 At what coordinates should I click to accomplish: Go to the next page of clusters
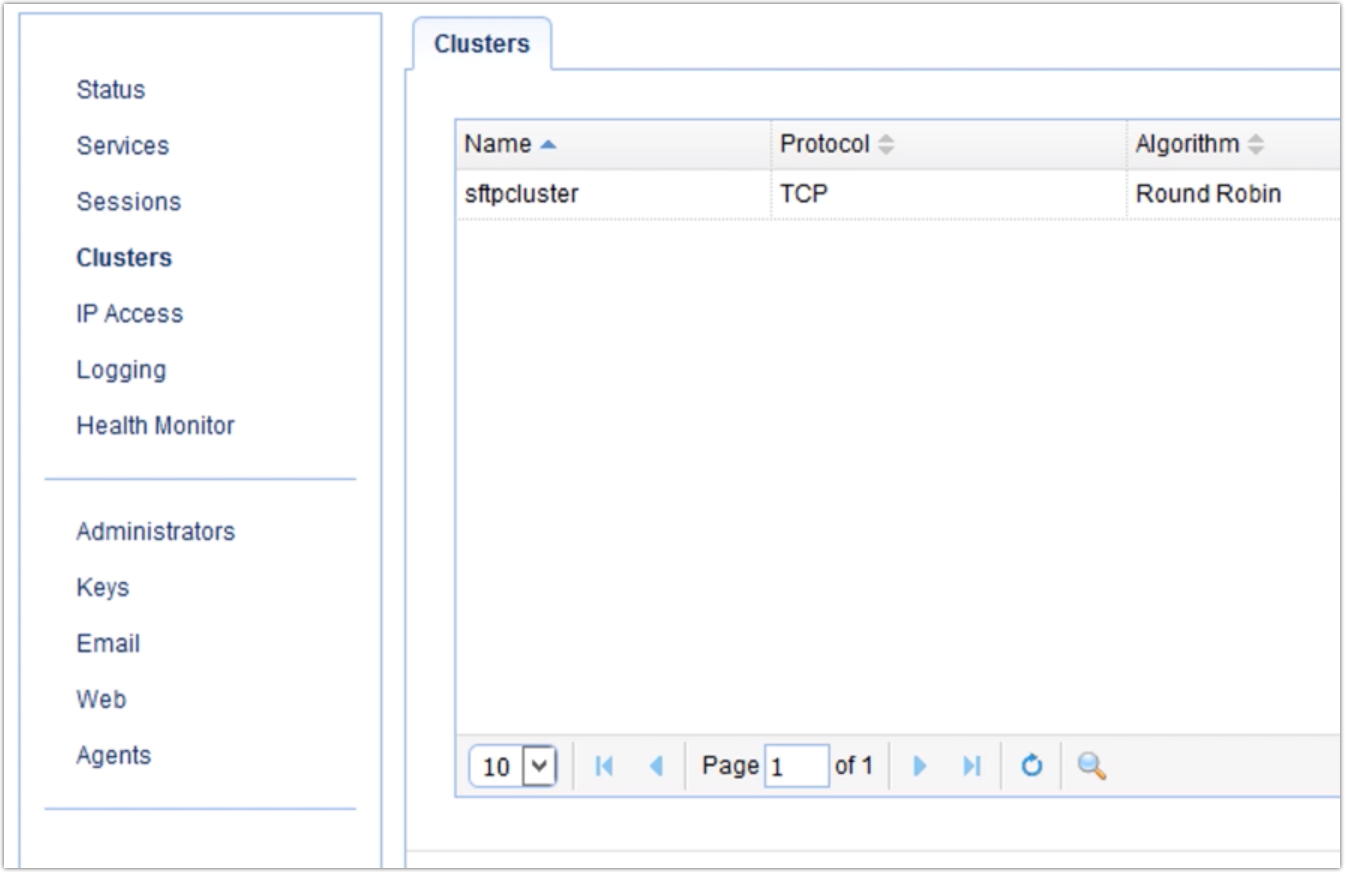[920, 767]
